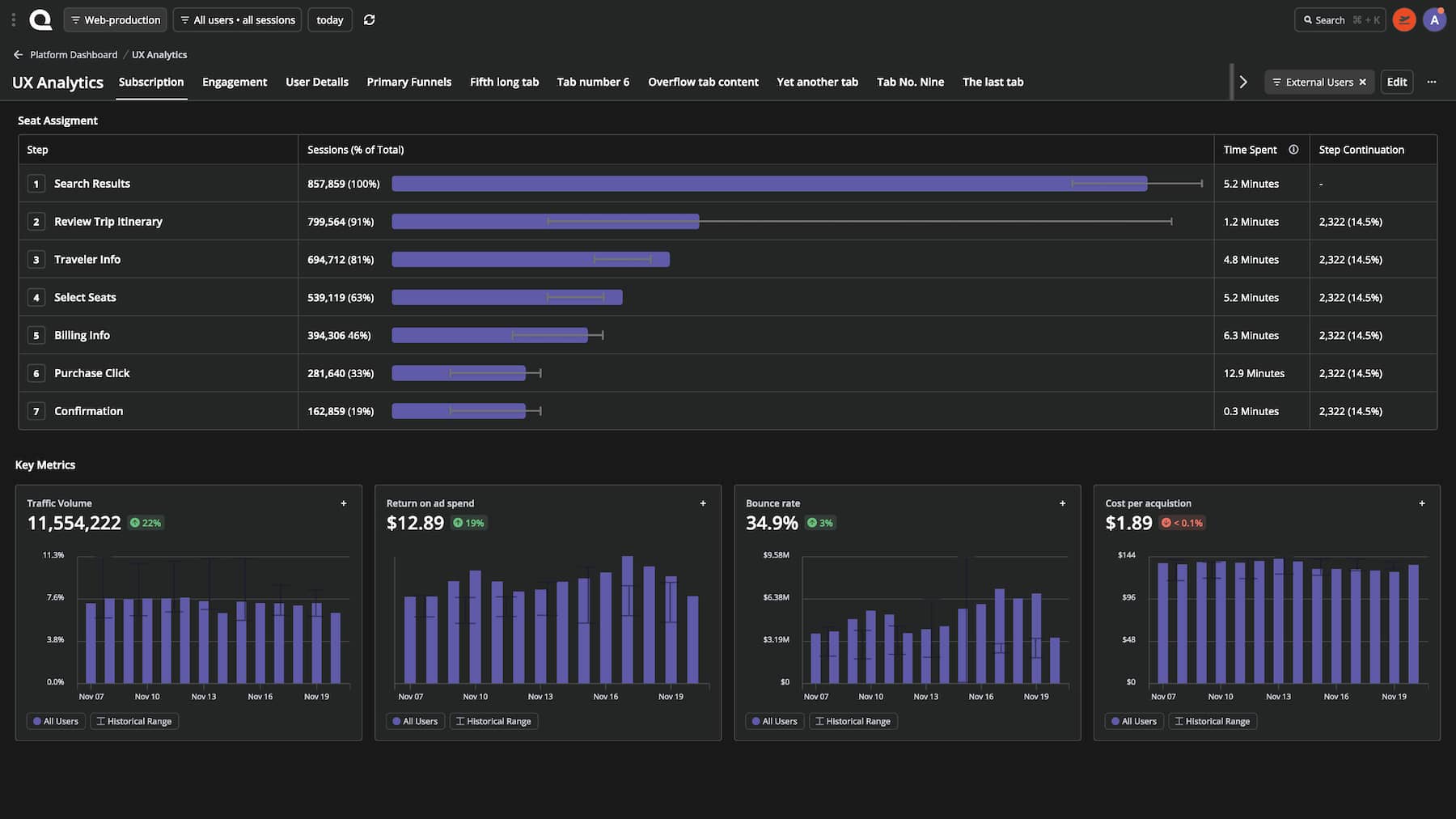Click the app logo icon

tap(40, 19)
